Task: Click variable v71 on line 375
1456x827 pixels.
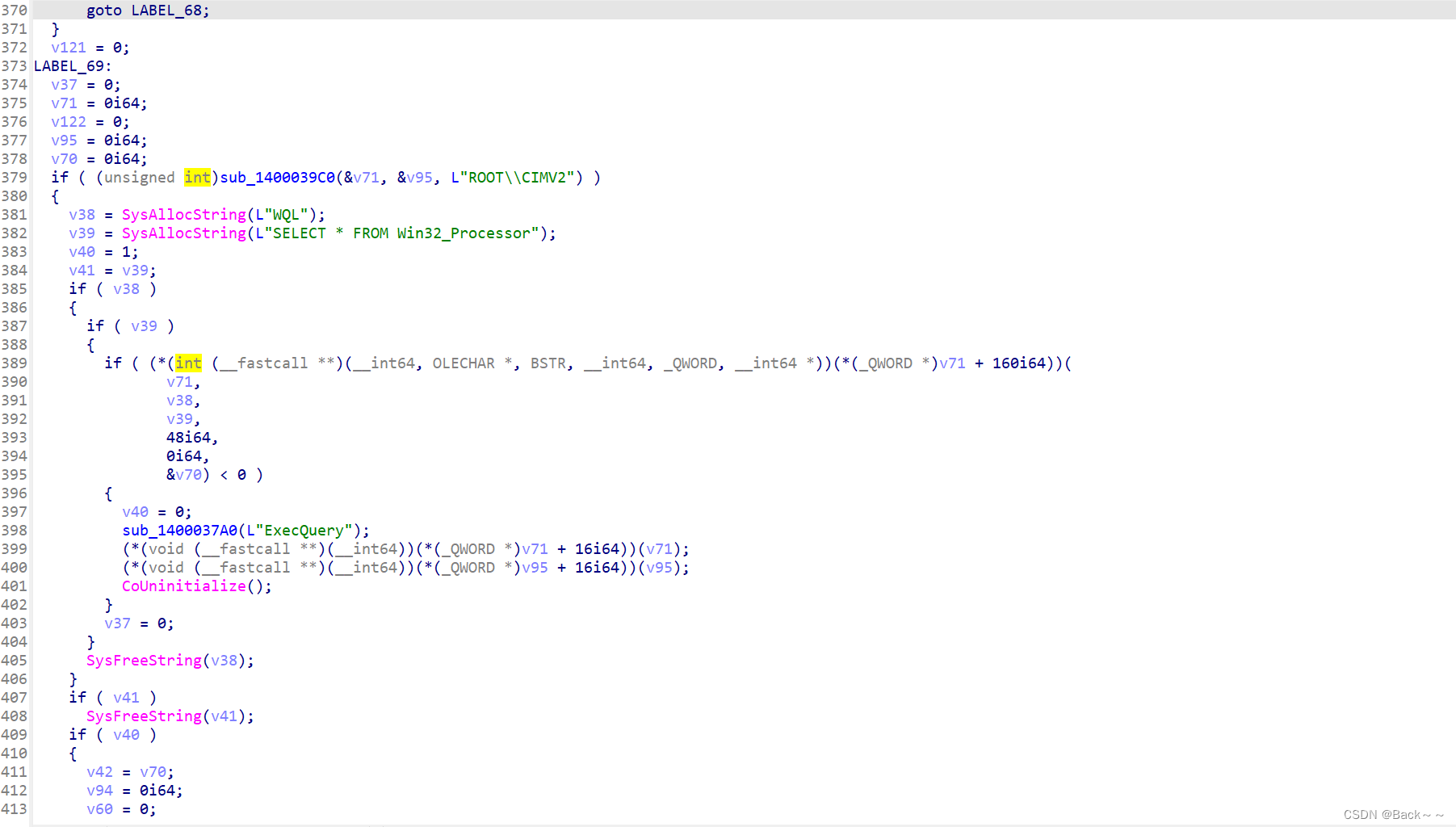Action: coord(65,103)
